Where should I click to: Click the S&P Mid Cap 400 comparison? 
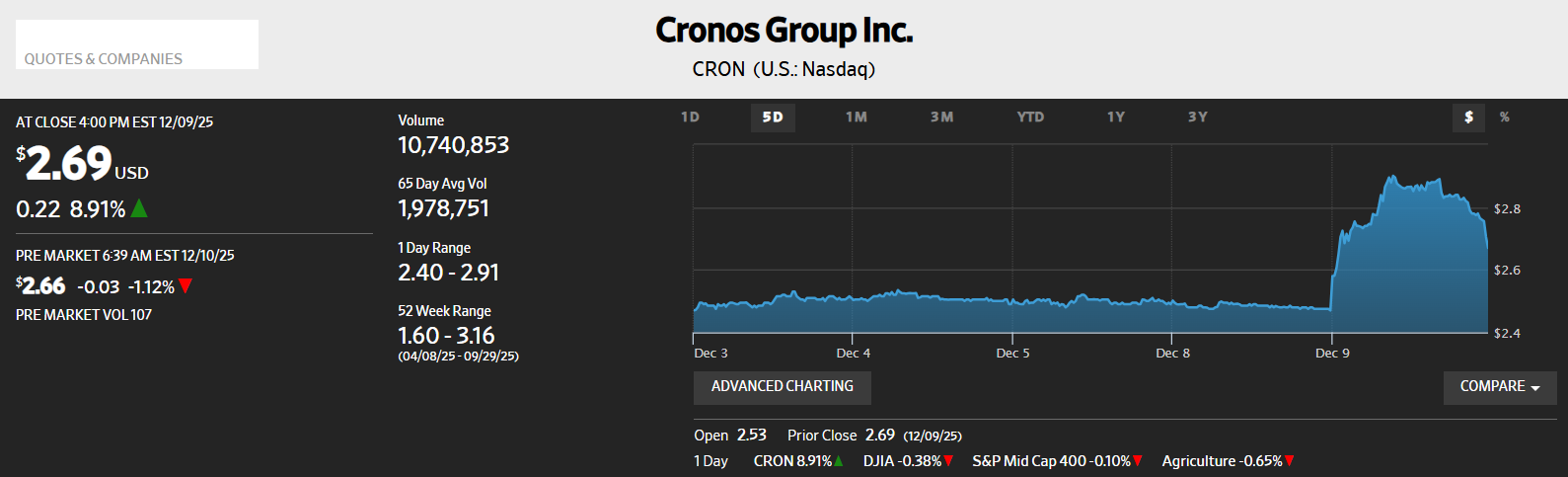pyautogui.click(x=1051, y=461)
